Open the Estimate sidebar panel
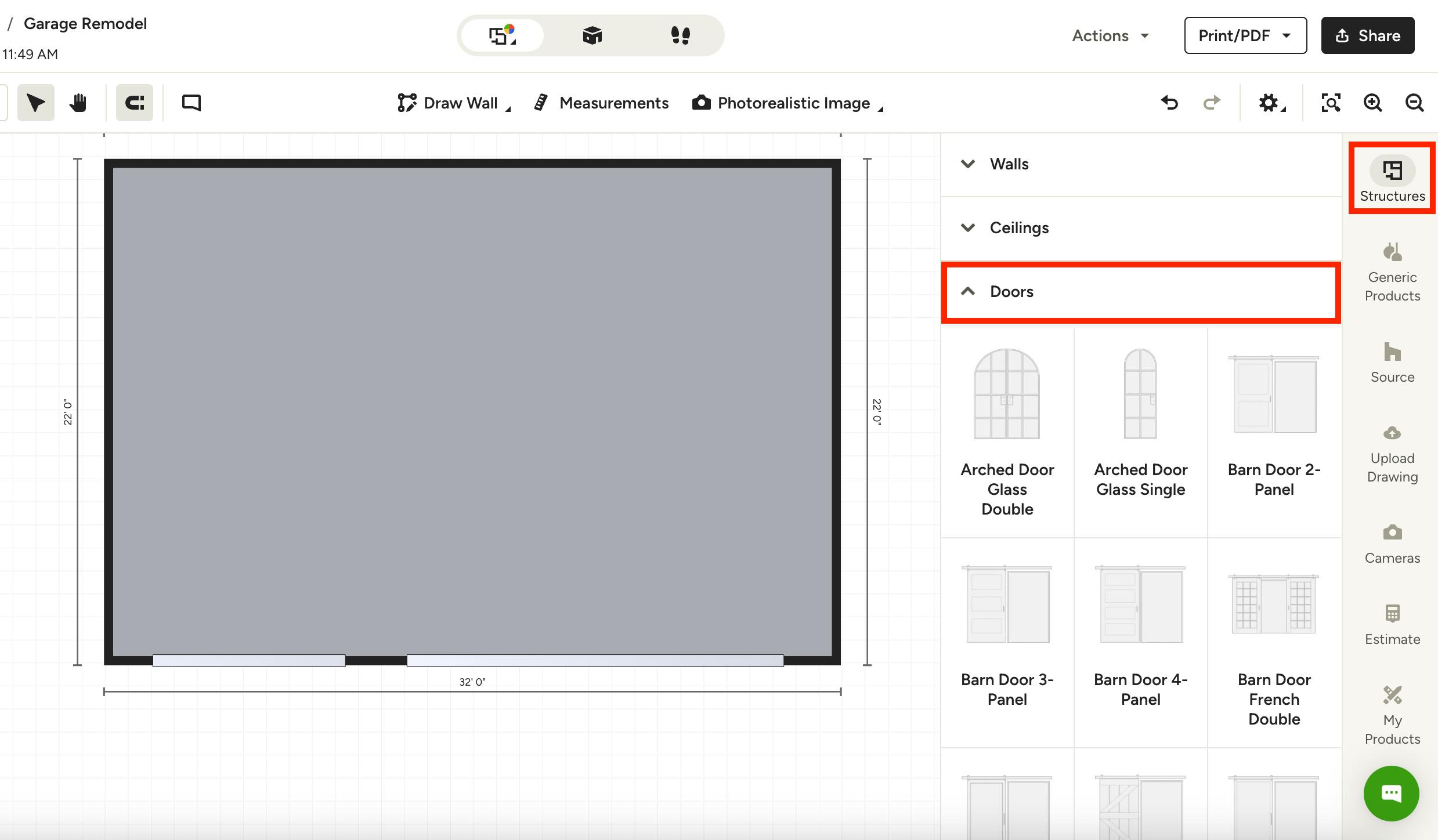Screen dimensions: 1438x840 click(1392, 625)
